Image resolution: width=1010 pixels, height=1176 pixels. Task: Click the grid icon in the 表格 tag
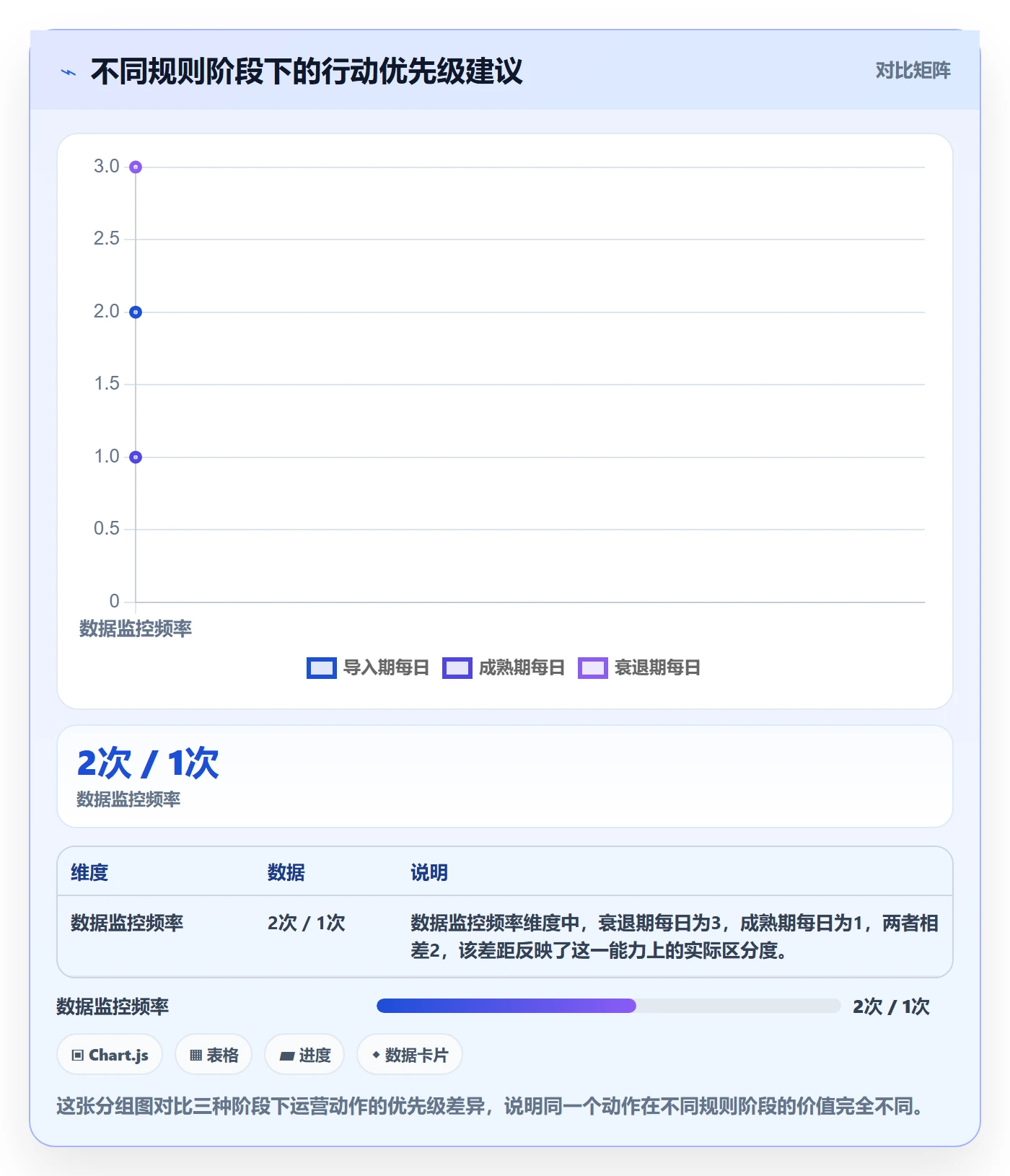tap(196, 1056)
